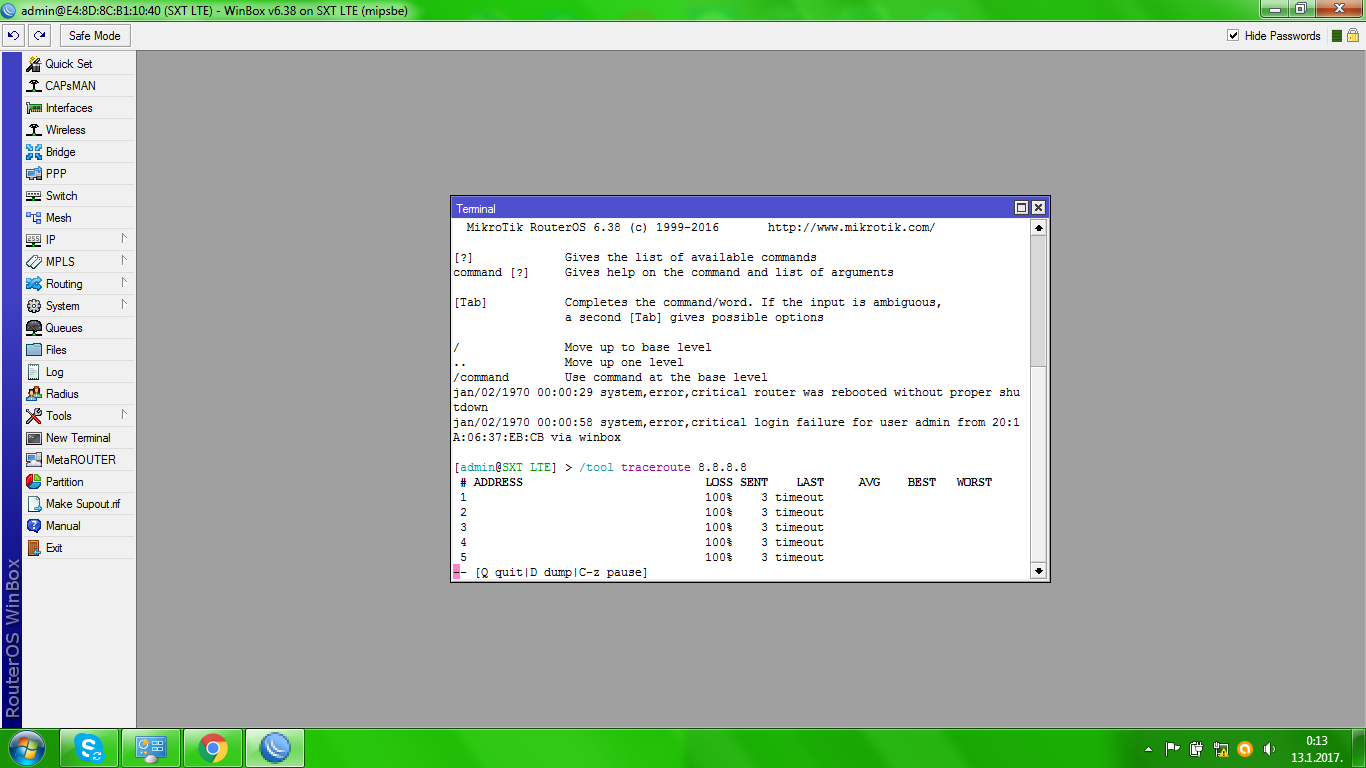Open Log from the sidebar menu

coord(78,372)
